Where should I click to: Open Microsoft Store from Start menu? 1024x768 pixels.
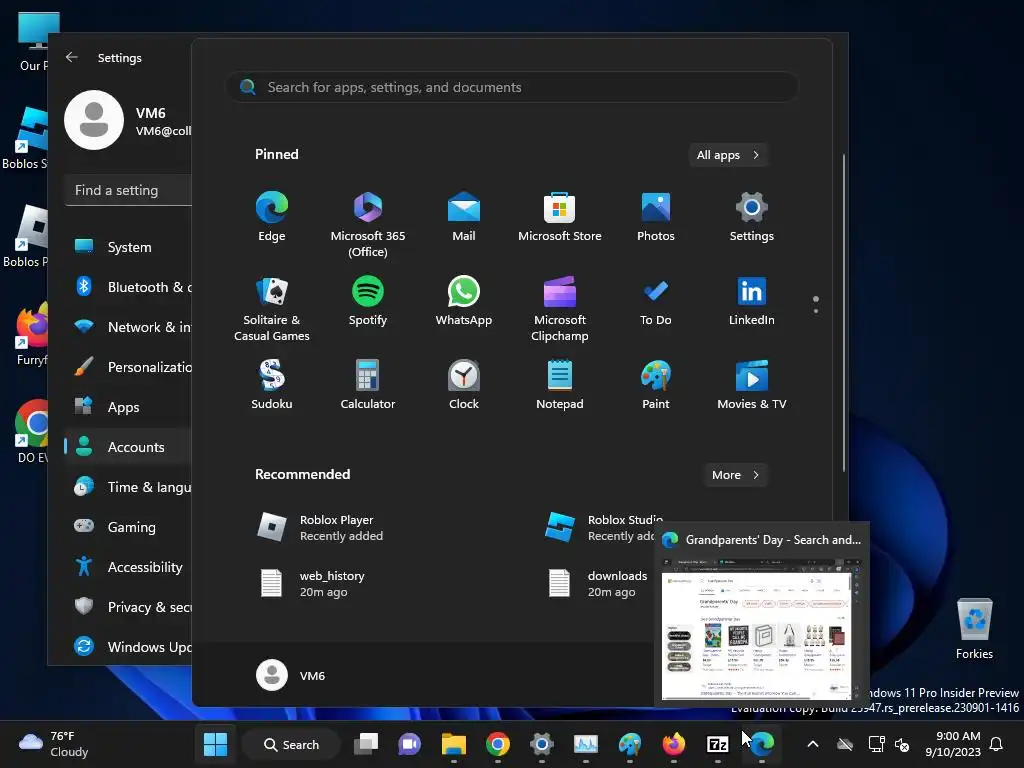tap(560, 217)
